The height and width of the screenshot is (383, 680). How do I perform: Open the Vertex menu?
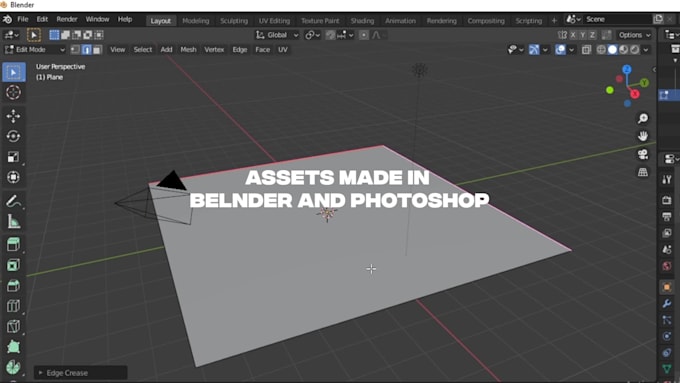[x=214, y=50]
